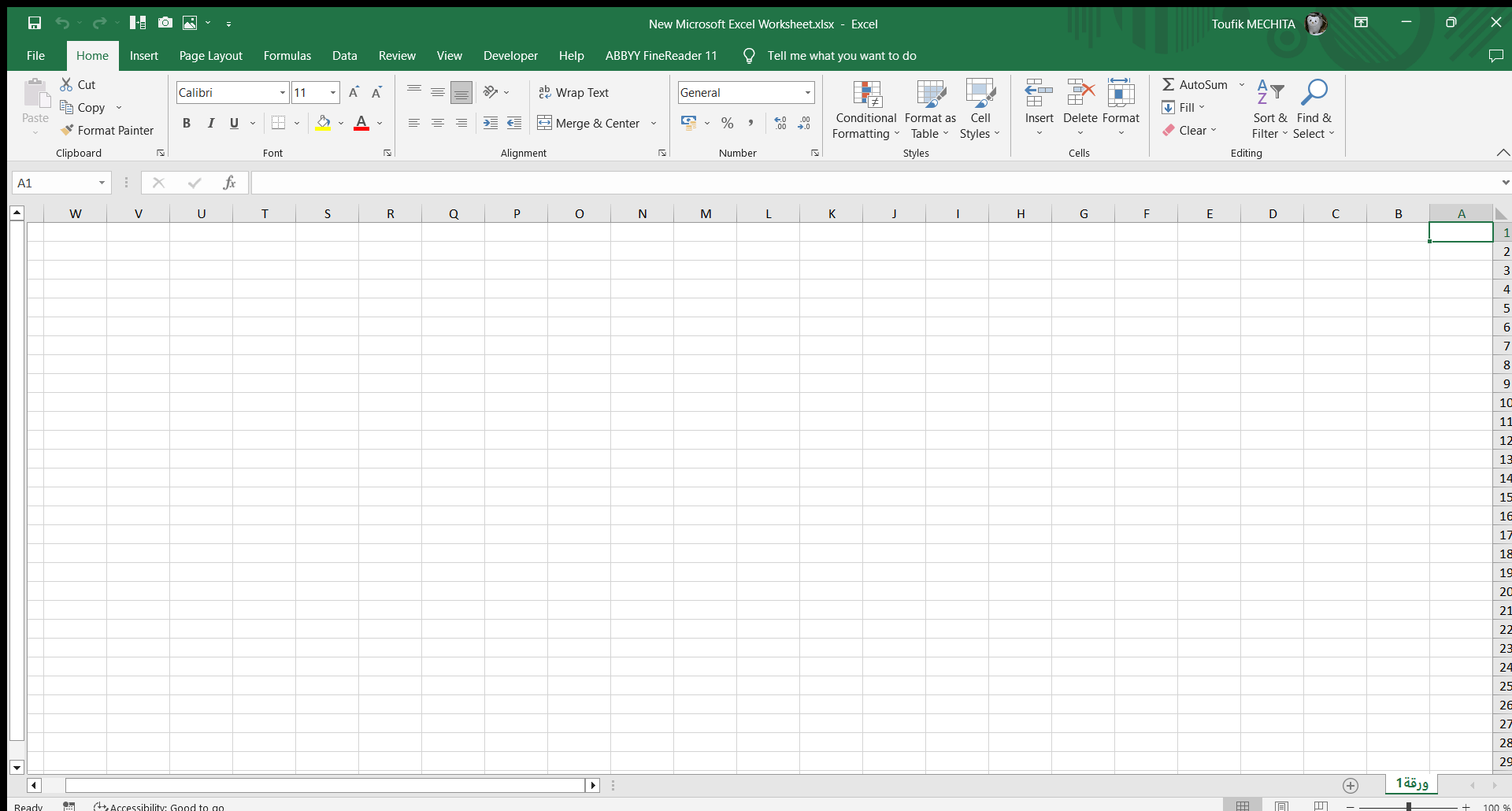Activate the Format Painter brush
The image size is (1512, 811).
click(107, 130)
